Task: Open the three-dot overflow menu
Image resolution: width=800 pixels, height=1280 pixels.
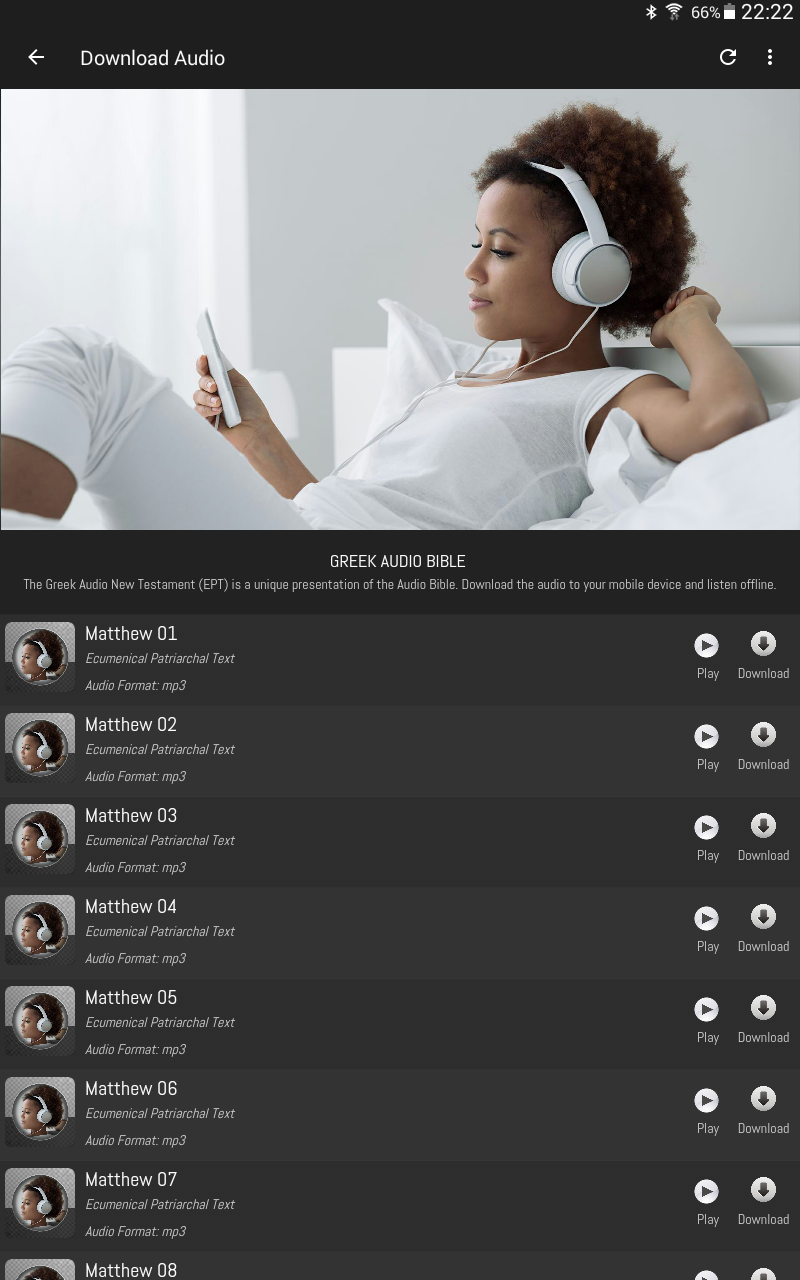Action: point(770,58)
